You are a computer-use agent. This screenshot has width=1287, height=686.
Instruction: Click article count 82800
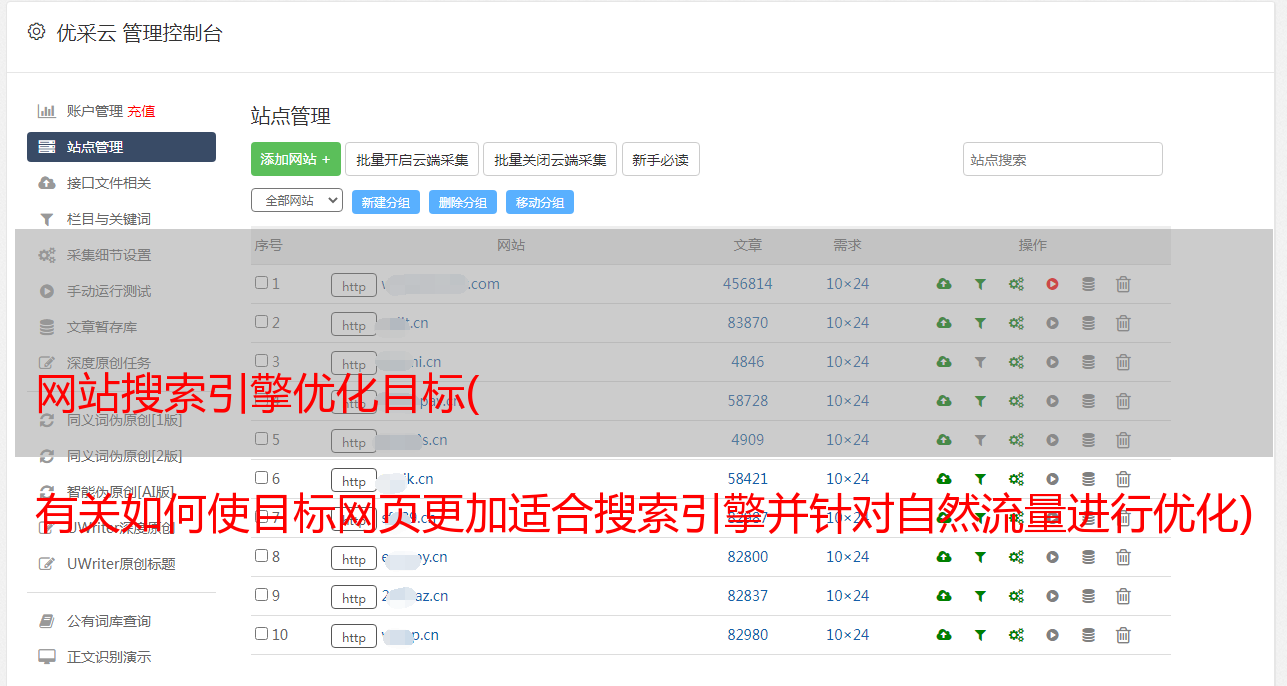pyautogui.click(x=748, y=557)
